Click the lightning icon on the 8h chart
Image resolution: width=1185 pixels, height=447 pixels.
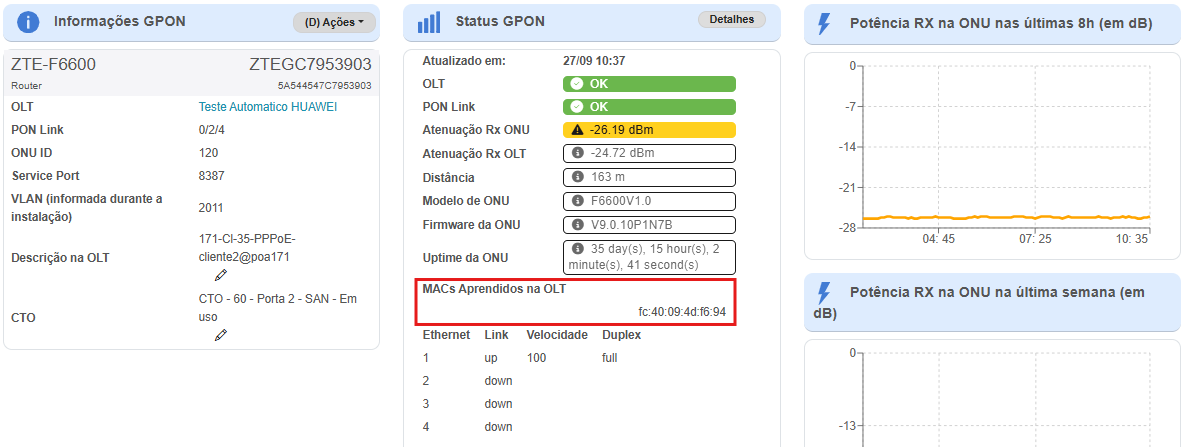click(824, 24)
